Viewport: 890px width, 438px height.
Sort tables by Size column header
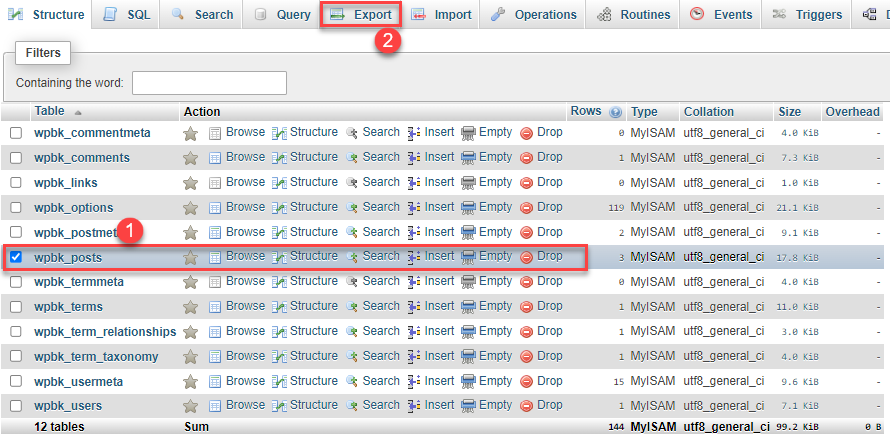click(x=789, y=112)
